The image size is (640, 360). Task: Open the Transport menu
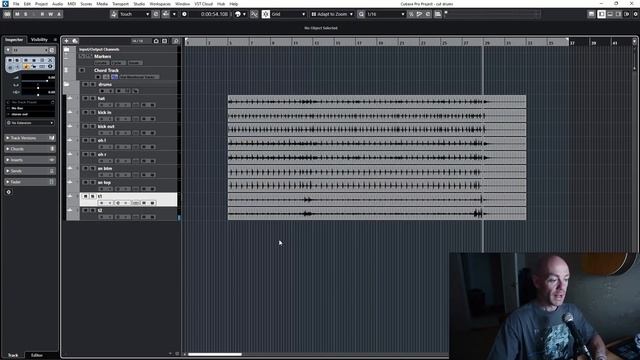pos(120,4)
